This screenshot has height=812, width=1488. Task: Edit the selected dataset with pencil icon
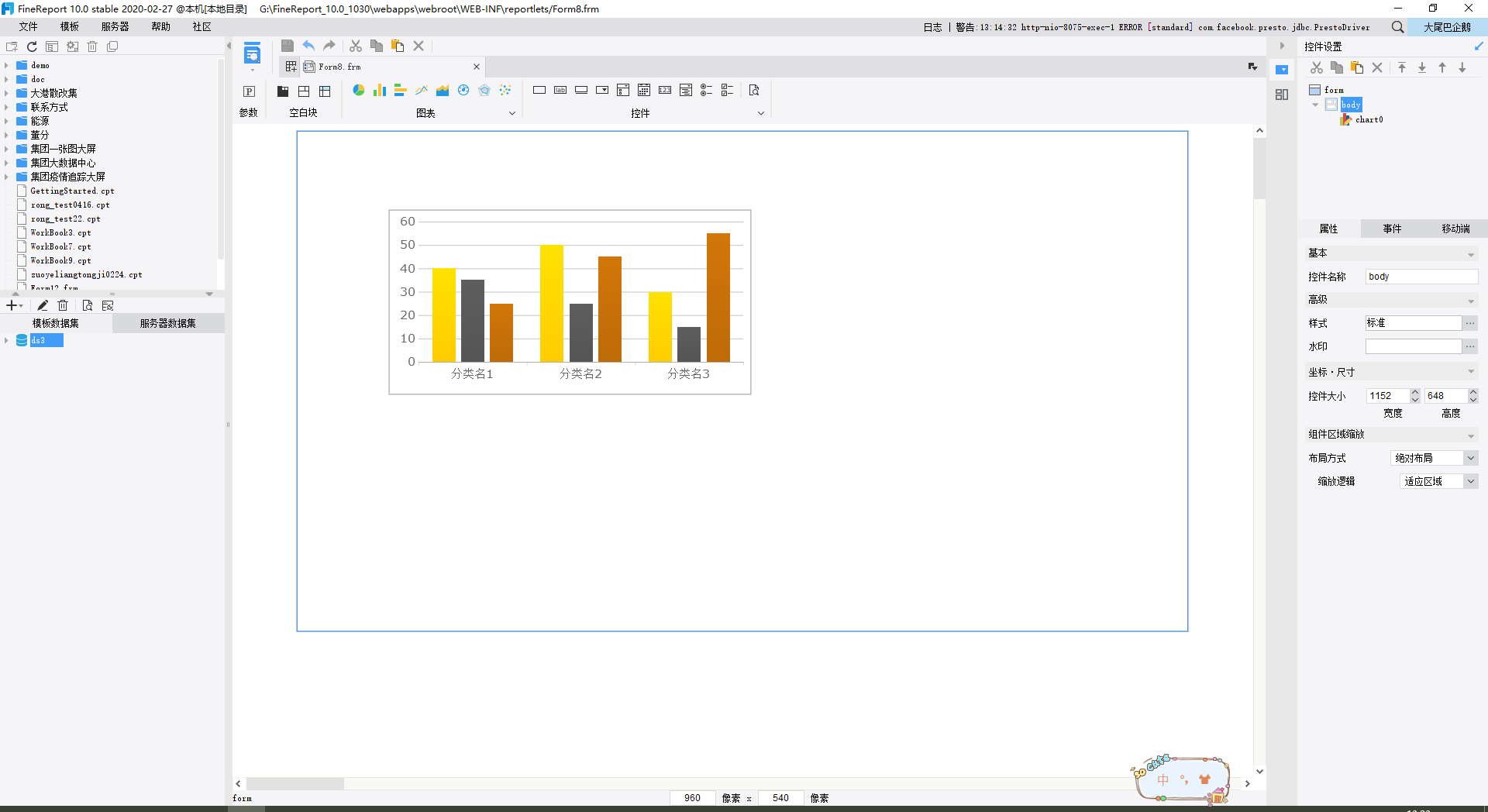43,305
